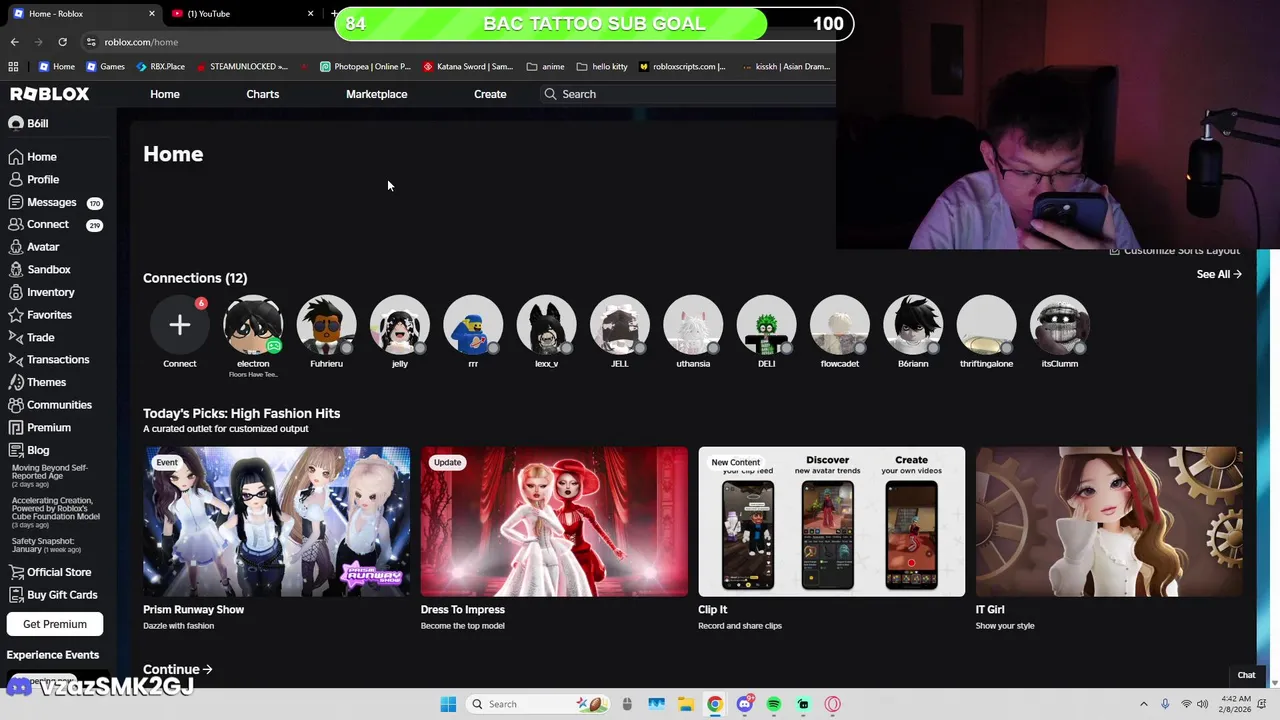Open the Fuhrieru connection avatar
Screen dimensions: 1280x720
(x=326, y=325)
